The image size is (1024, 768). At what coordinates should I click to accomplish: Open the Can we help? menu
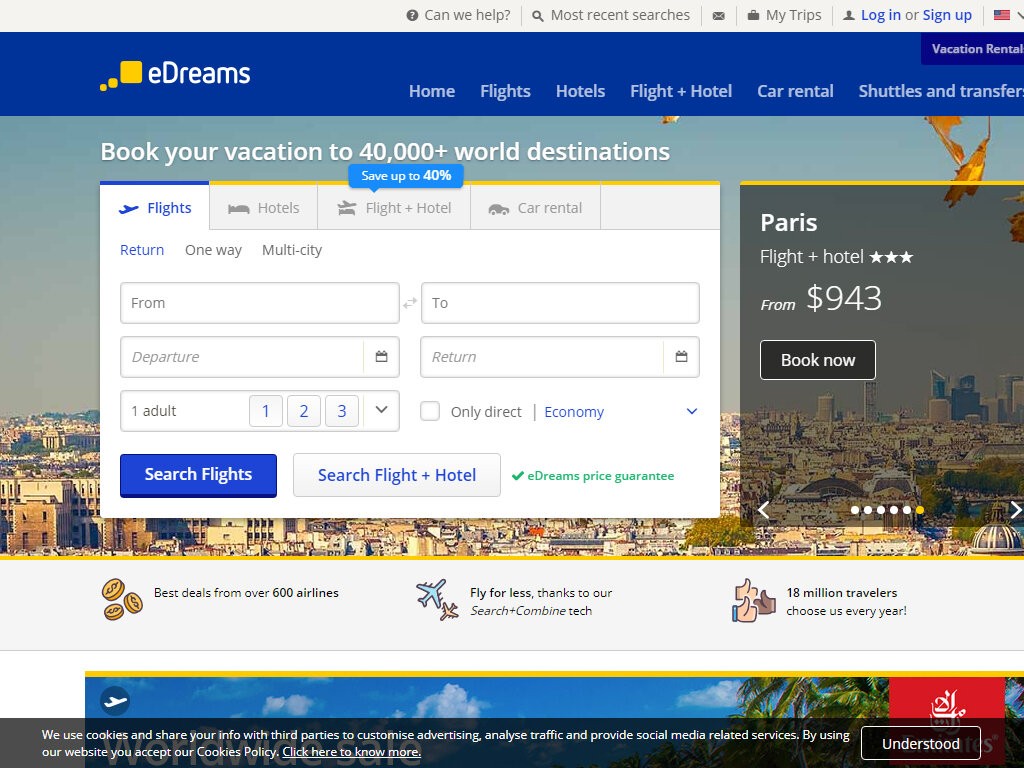[x=458, y=15]
